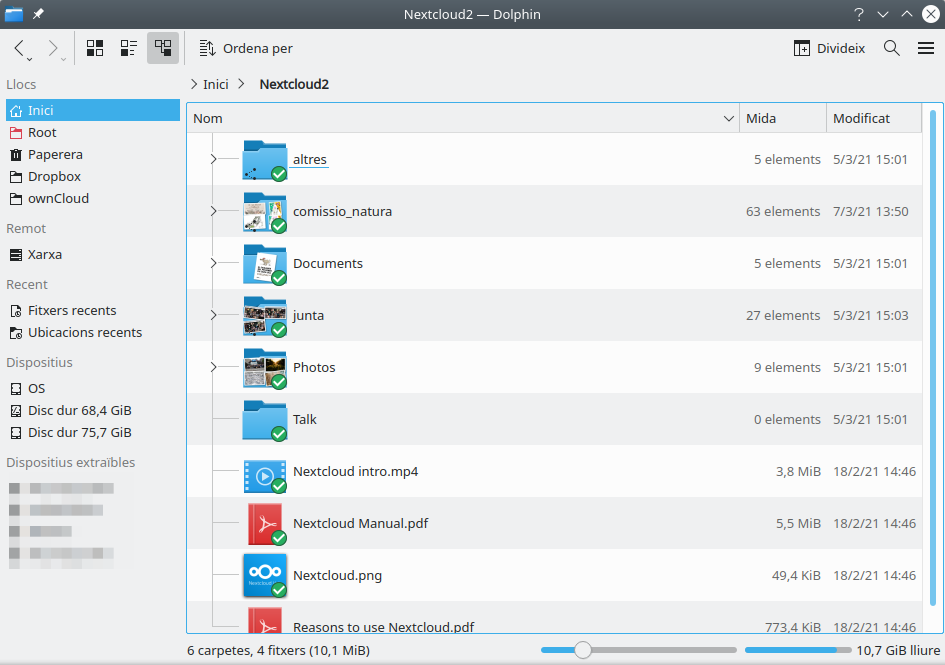This screenshot has height=665, width=945.
Task: Expand the altres folder
Action: [x=213, y=160]
